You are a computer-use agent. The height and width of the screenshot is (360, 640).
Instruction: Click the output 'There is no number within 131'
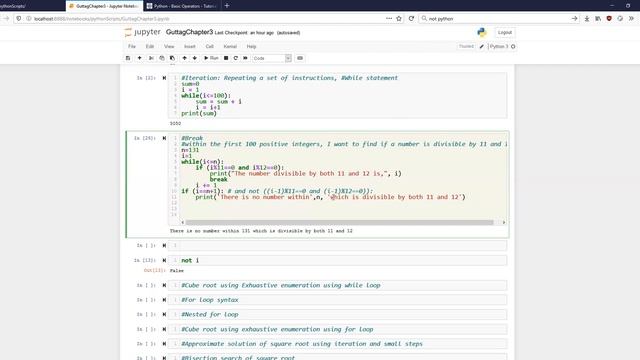(261, 231)
